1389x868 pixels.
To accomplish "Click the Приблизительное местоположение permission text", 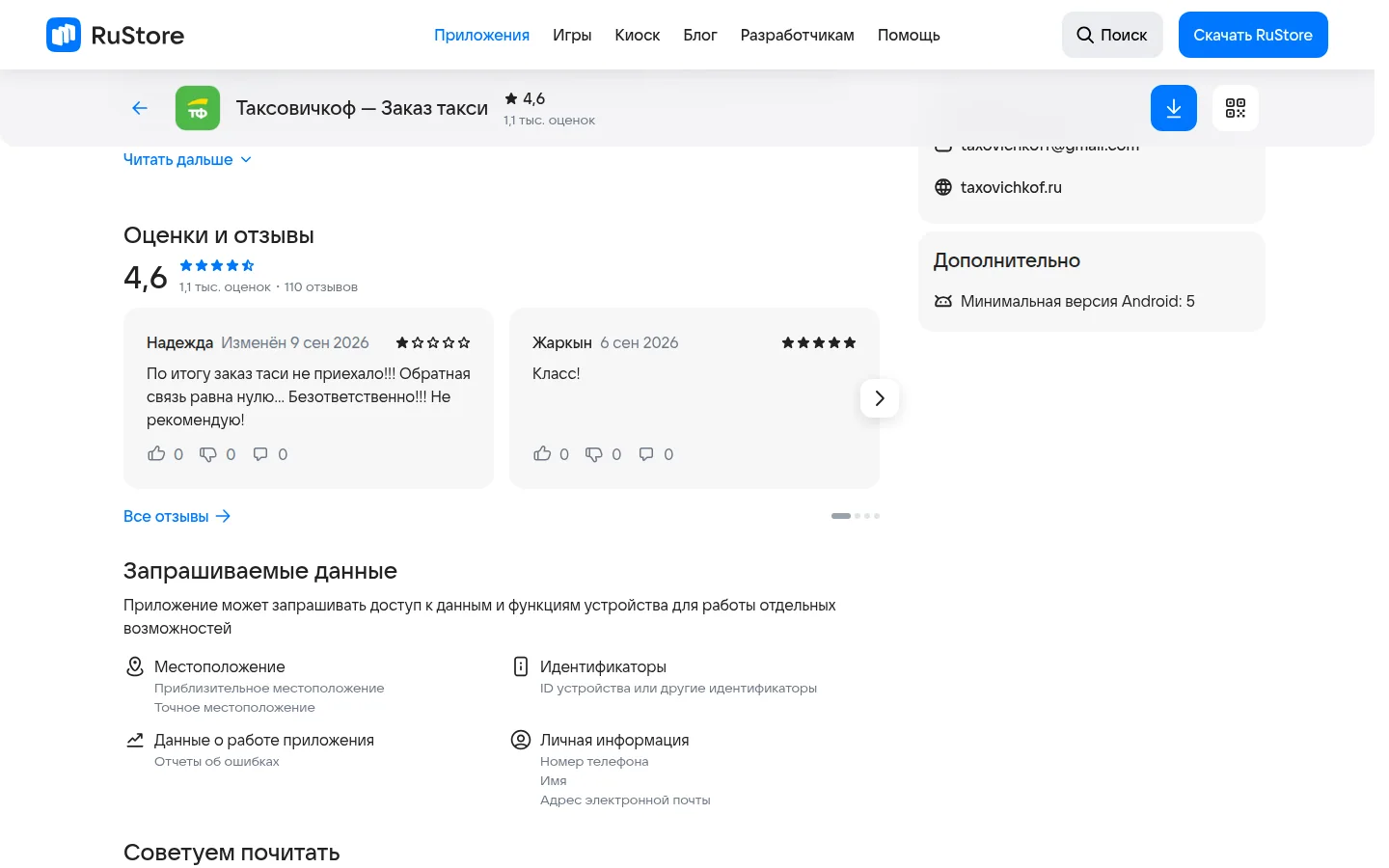I will click(x=269, y=688).
